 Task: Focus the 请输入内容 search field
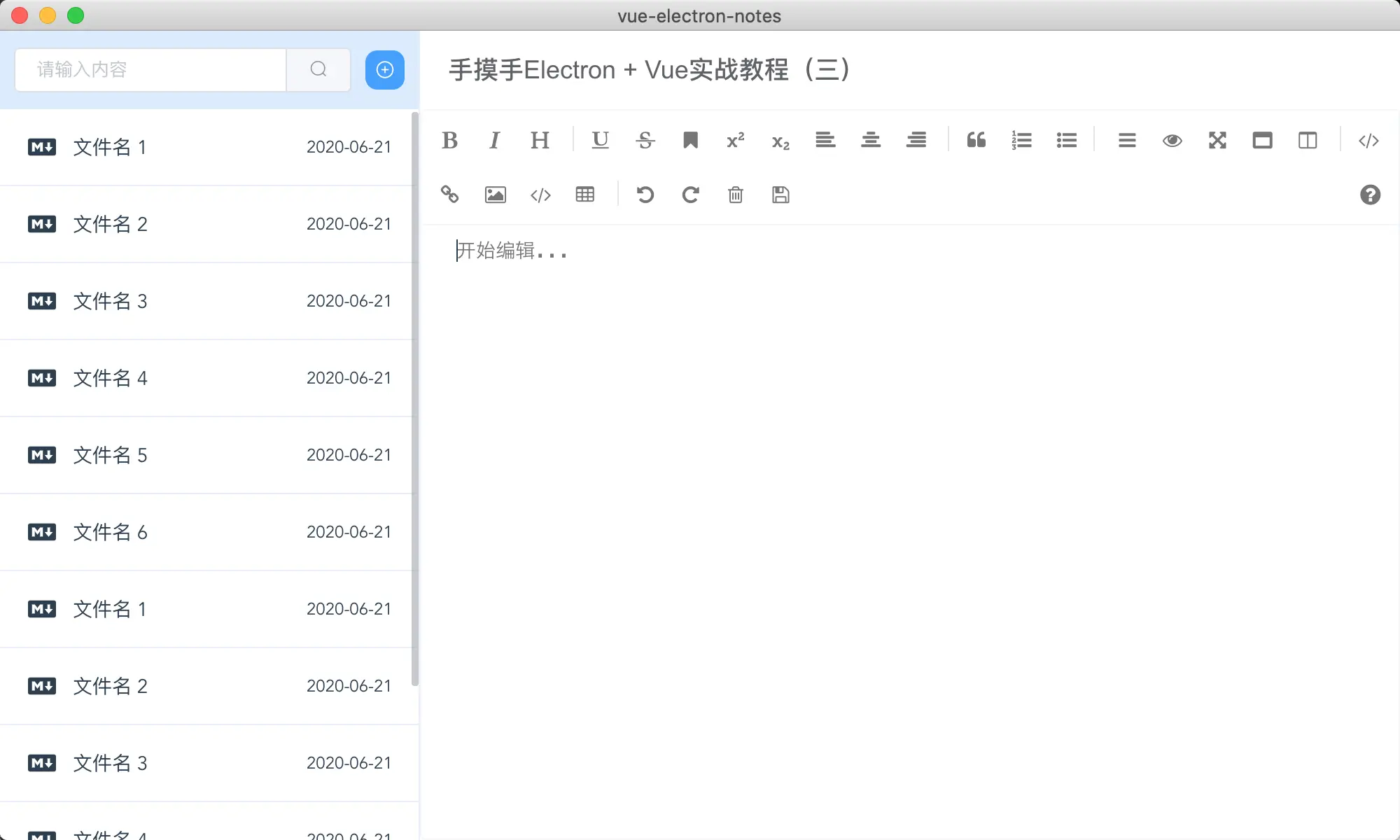[x=150, y=69]
